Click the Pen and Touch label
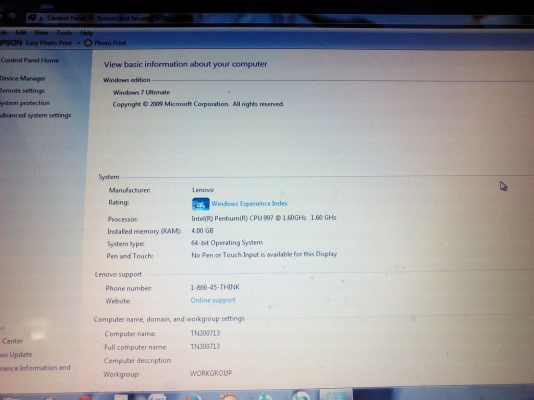 click(x=130, y=256)
